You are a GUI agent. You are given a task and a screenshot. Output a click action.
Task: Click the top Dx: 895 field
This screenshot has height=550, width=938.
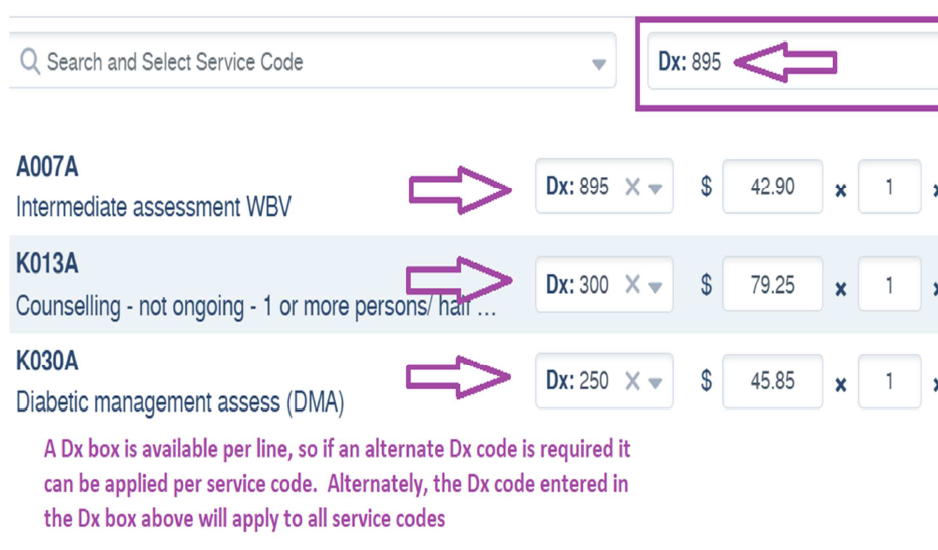tap(793, 62)
